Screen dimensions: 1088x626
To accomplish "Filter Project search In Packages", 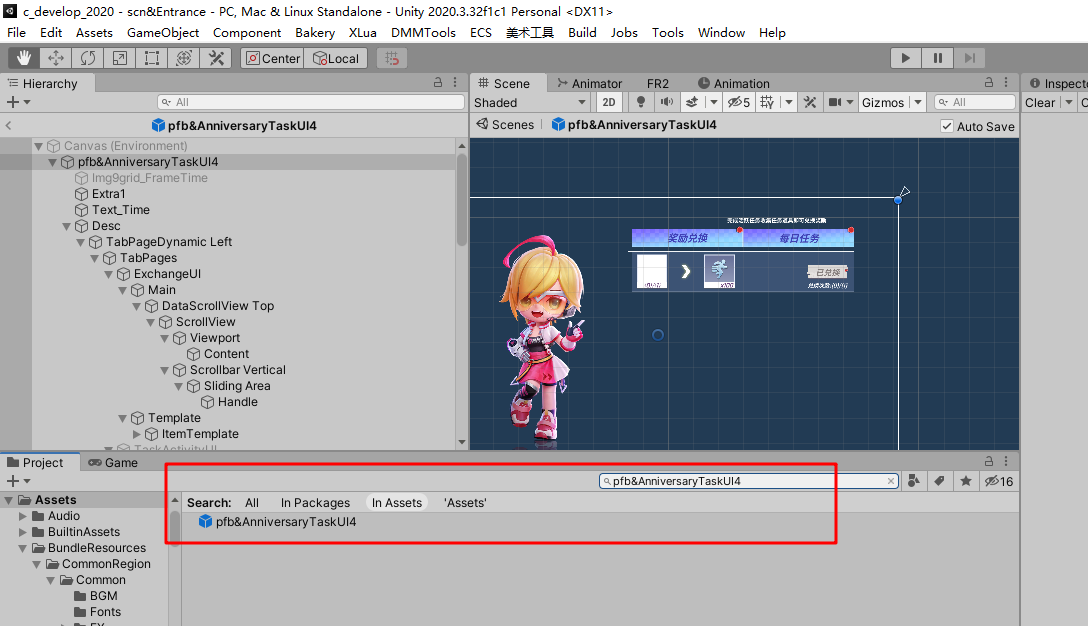I will [x=315, y=503].
